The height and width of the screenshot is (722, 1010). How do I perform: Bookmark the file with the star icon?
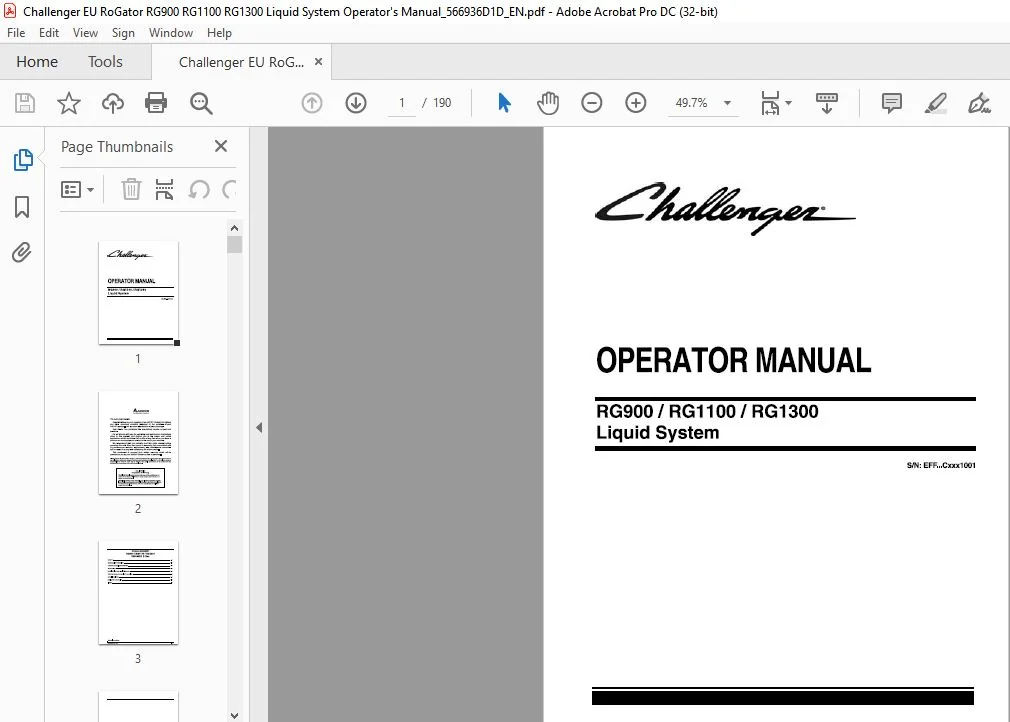coord(68,103)
